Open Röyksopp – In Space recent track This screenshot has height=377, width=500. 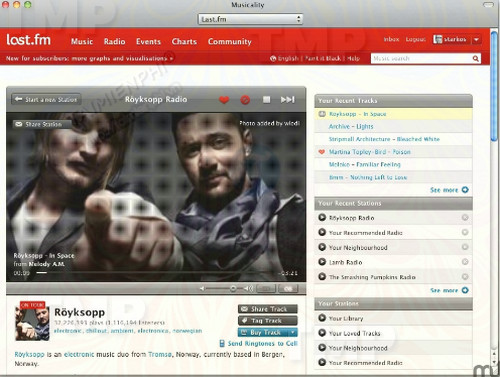point(357,114)
